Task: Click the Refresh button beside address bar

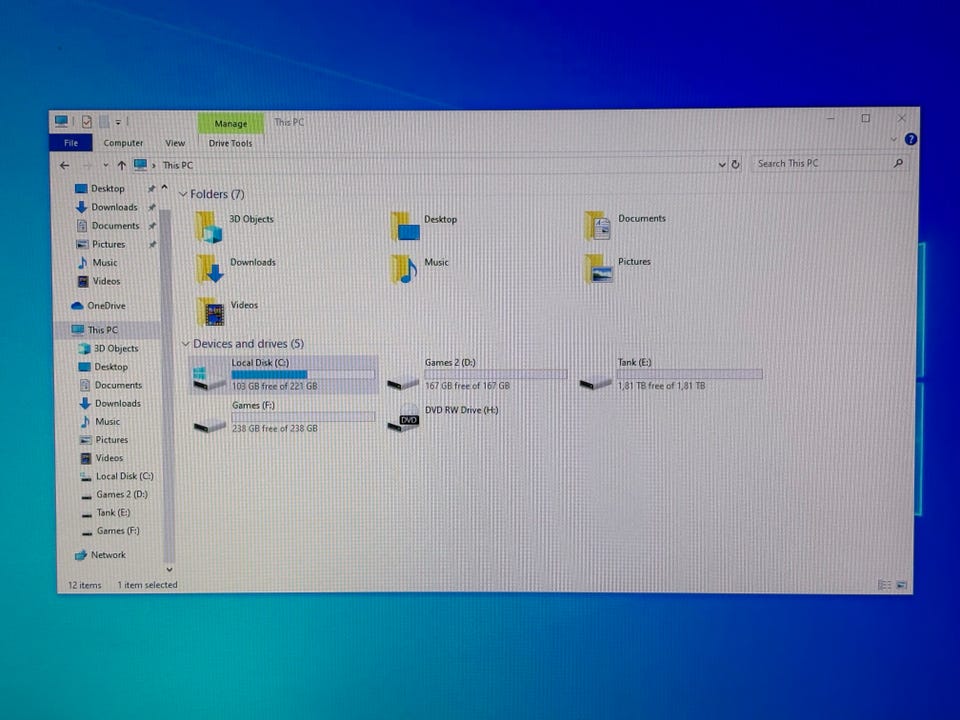Action: (736, 164)
